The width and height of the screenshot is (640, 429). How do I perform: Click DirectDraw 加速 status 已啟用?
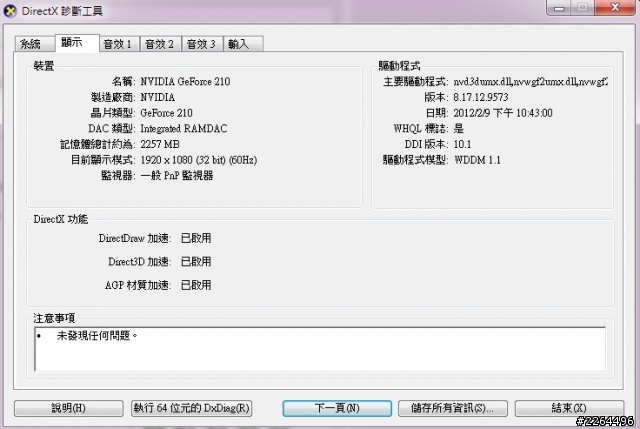[196, 238]
